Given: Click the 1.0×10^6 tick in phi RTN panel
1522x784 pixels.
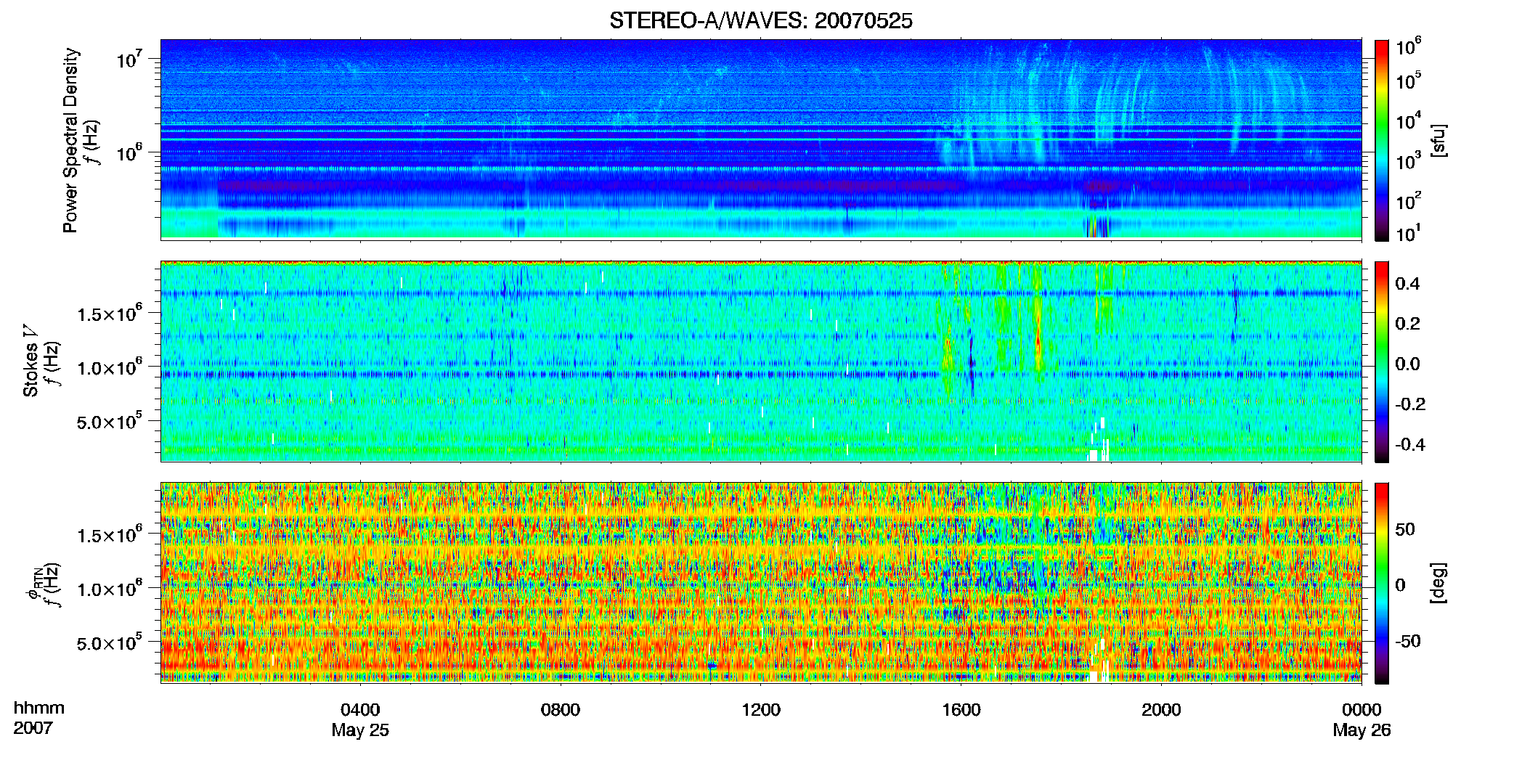Looking at the screenshot, I should pyautogui.click(x=110, y=588).
